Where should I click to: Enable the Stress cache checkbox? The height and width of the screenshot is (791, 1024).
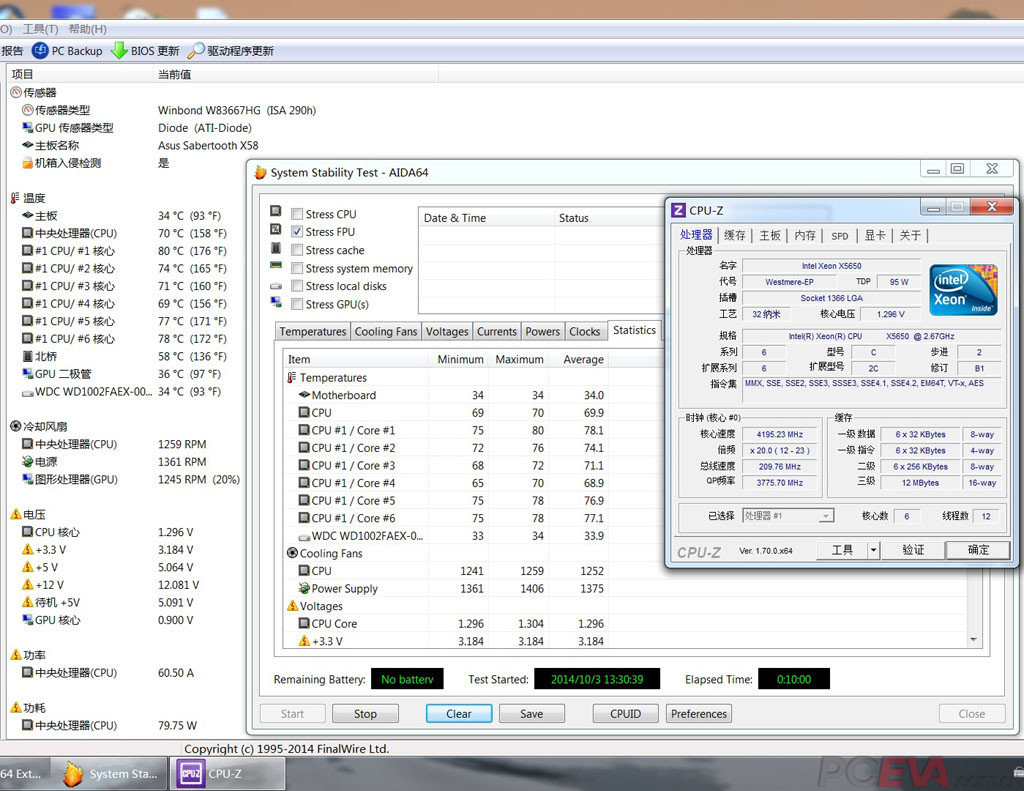pos(297,250)
